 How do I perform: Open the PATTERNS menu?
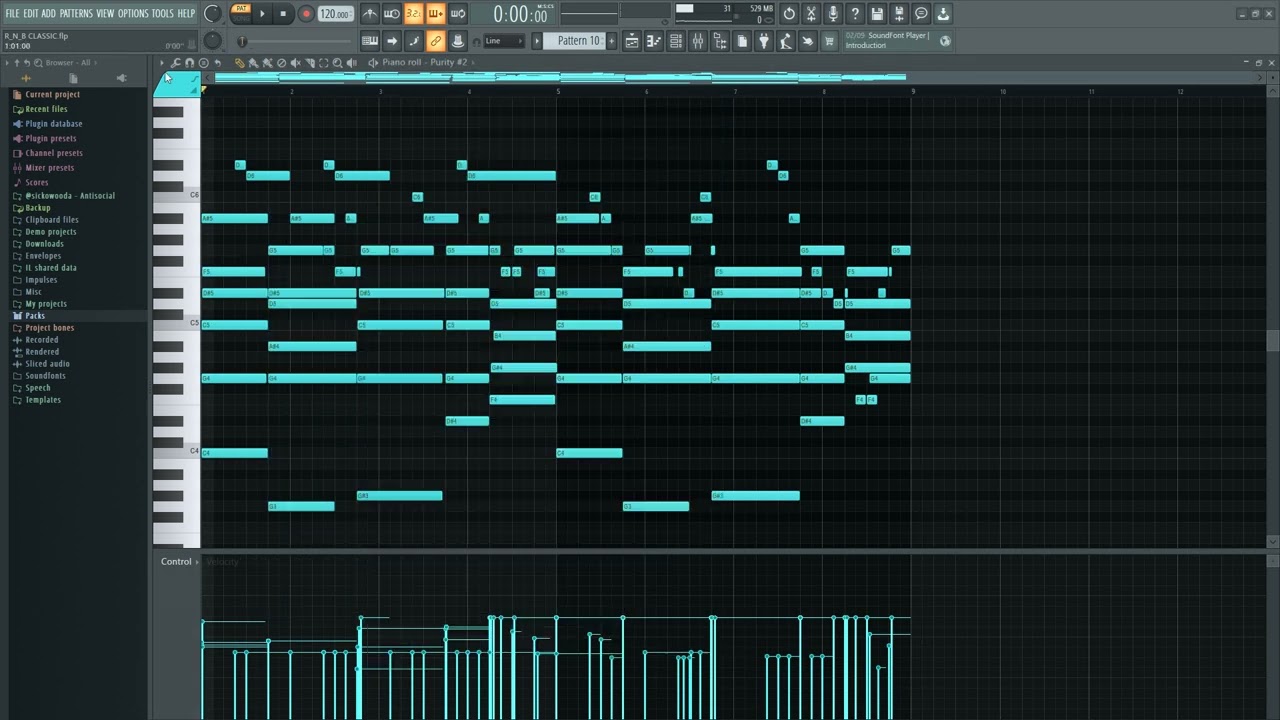76,13
